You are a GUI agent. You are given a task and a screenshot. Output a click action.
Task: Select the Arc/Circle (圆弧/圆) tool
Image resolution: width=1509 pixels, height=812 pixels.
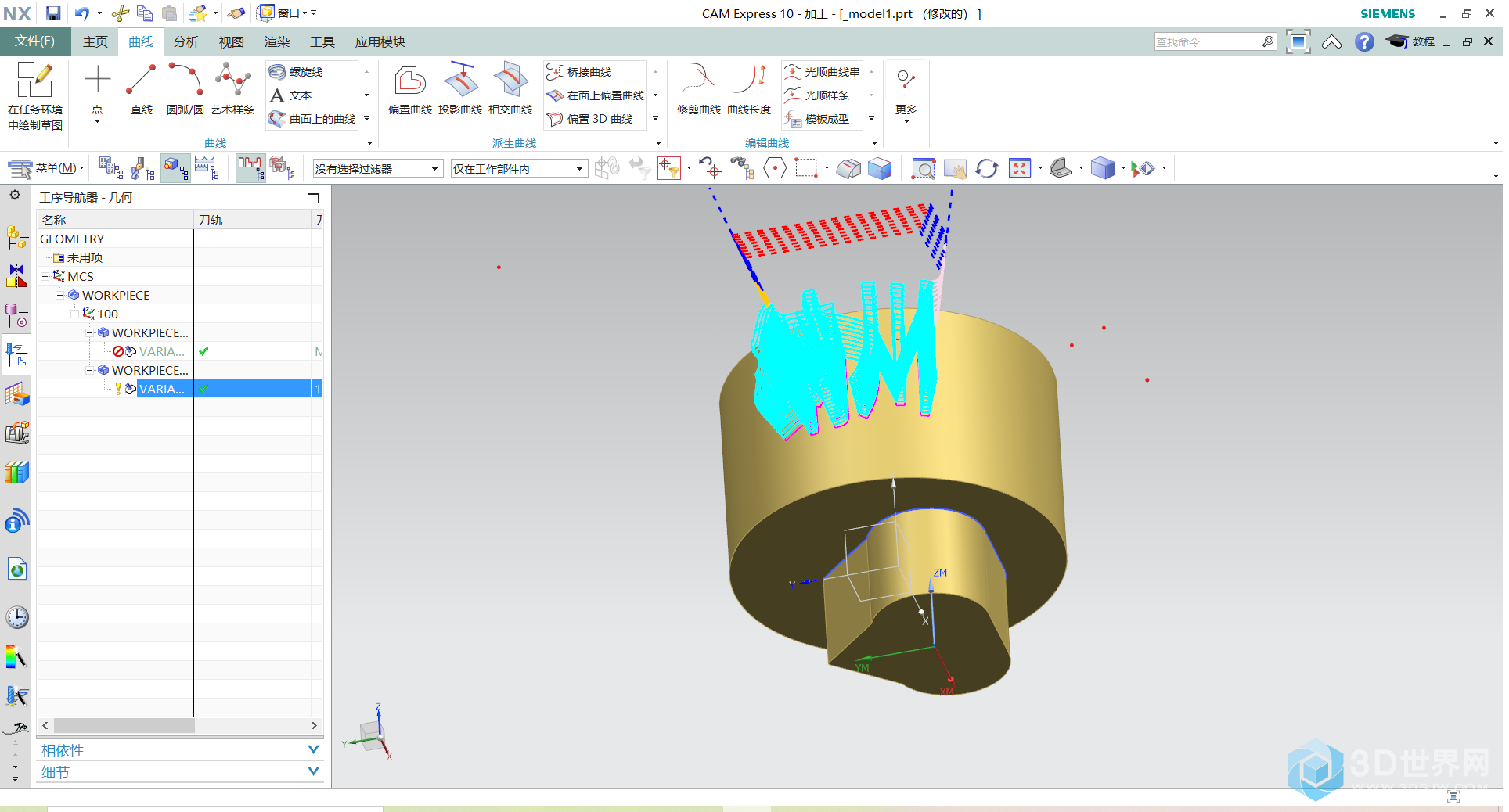pos(185,92)
